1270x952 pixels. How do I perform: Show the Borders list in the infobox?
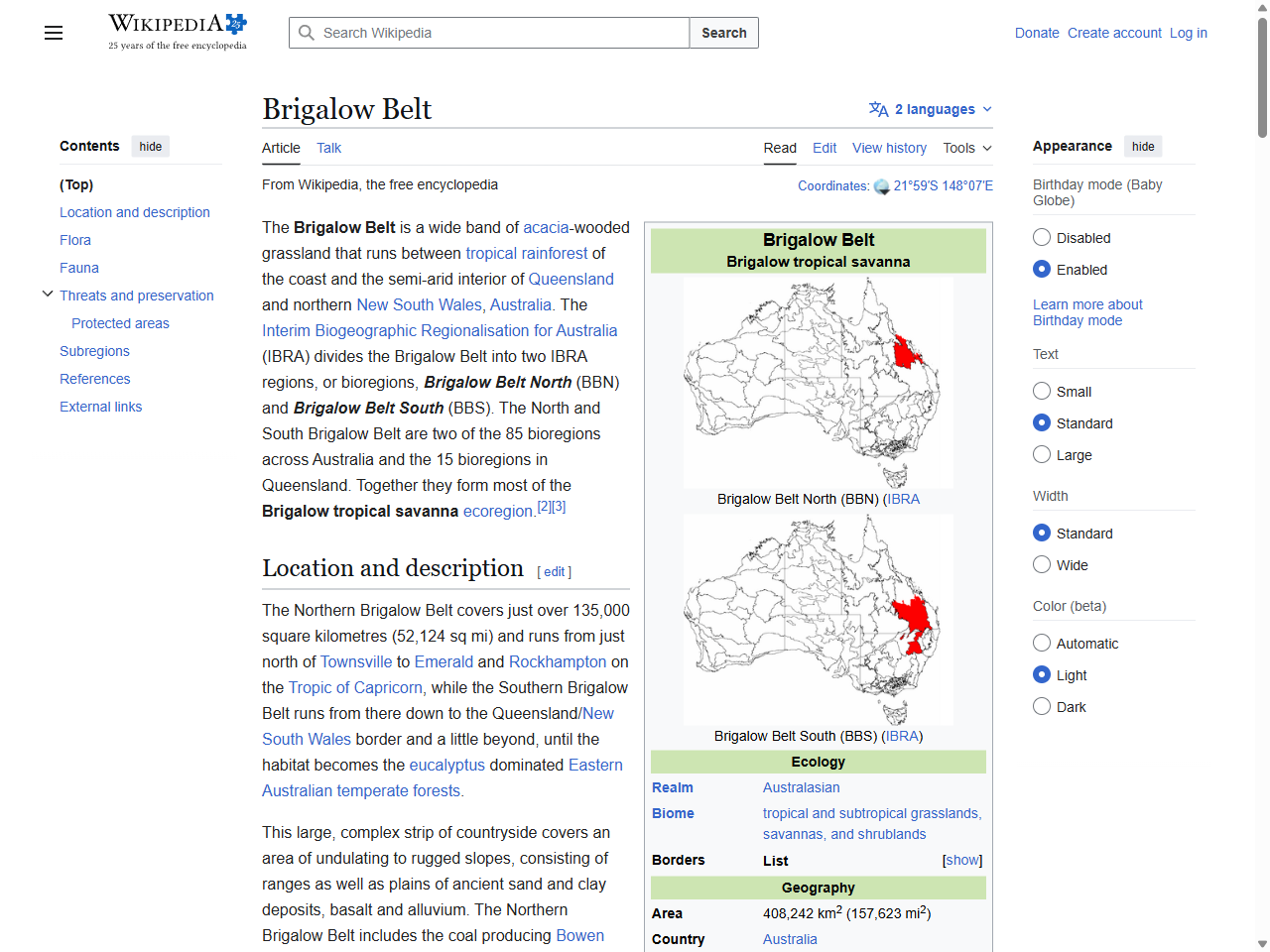[960, 860]
